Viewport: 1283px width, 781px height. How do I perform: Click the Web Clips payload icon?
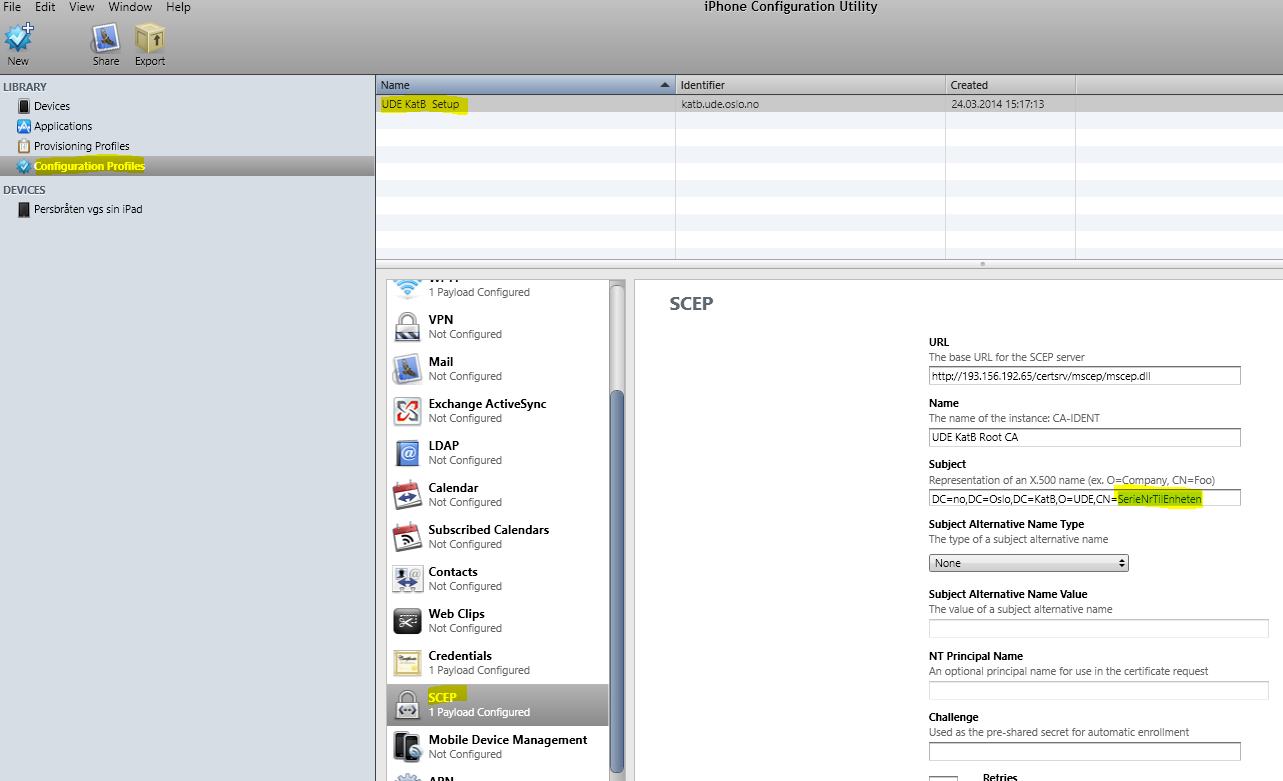[407, 621]
